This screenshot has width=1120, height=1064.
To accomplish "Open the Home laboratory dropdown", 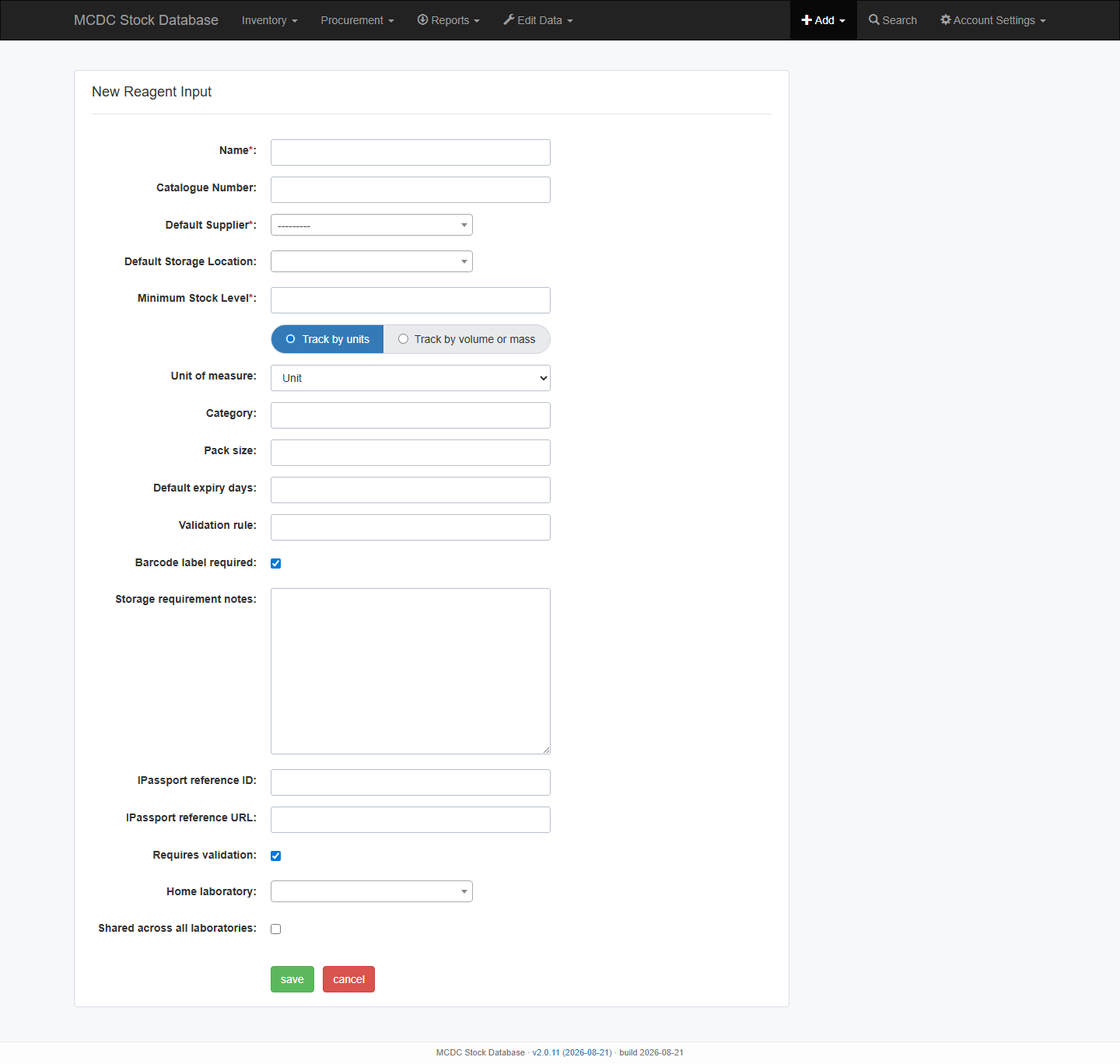I will 372,891.
